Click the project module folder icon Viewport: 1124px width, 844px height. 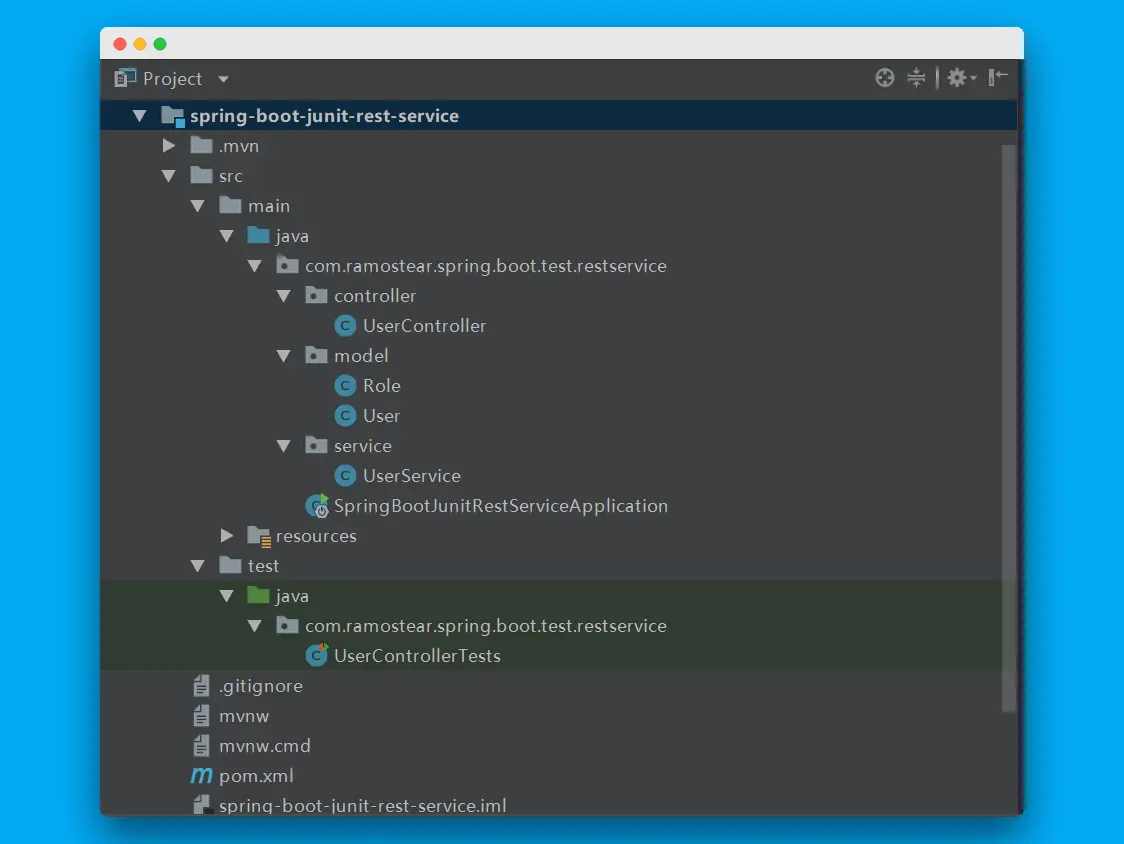[173, 116]
